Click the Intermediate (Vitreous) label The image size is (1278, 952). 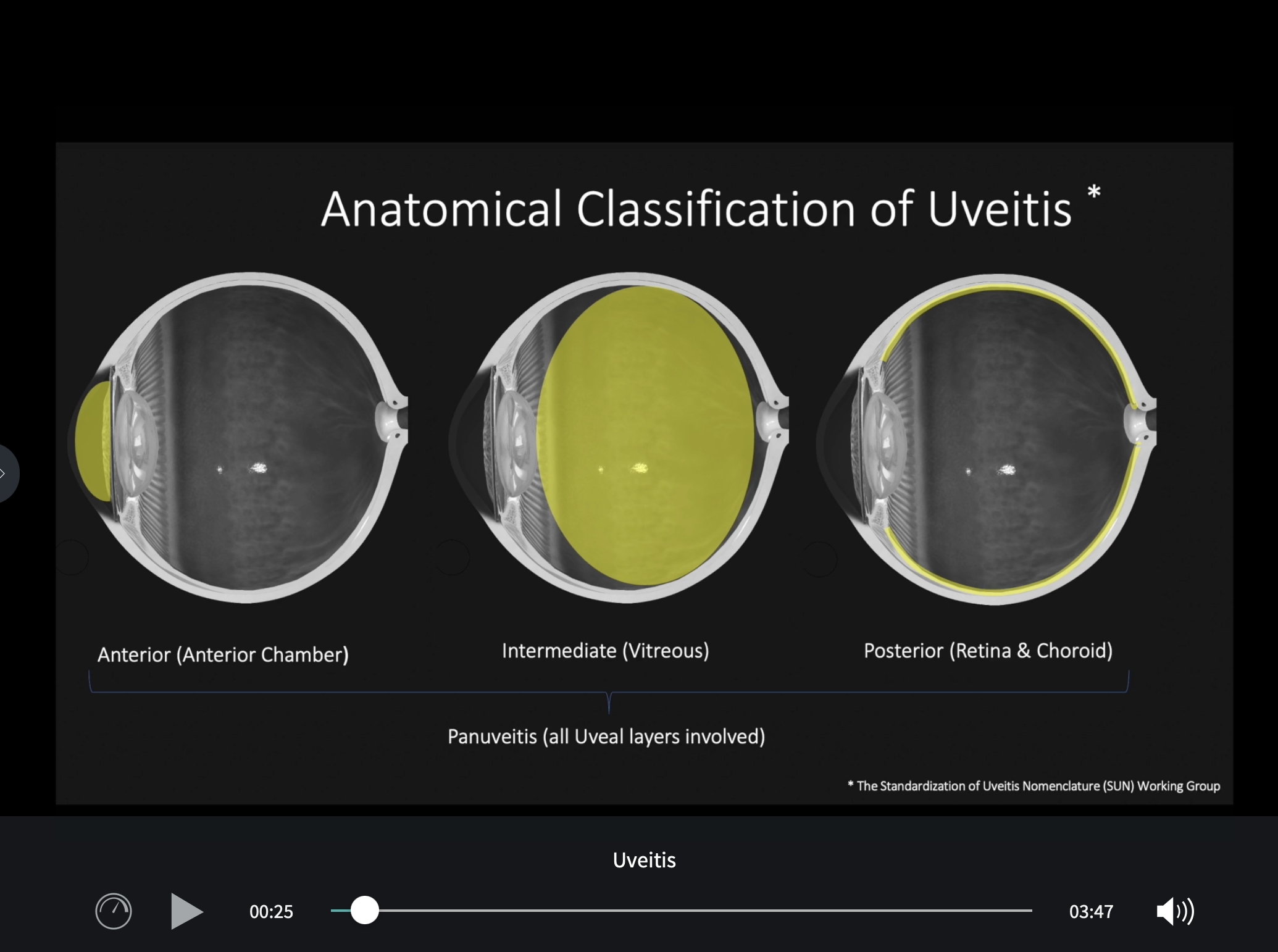(x=605, y=651)
